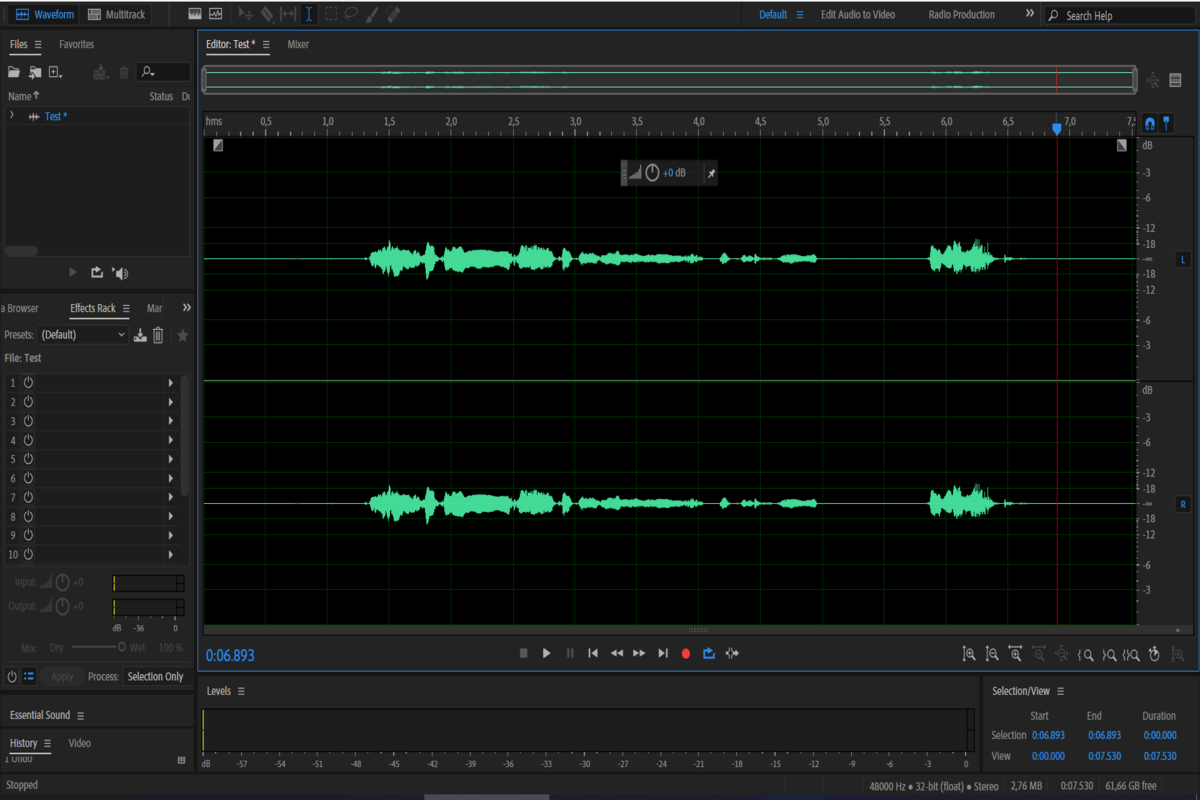Show hidden panel tabs with double chevron
1200x800 pixels.
click(186, 308)
